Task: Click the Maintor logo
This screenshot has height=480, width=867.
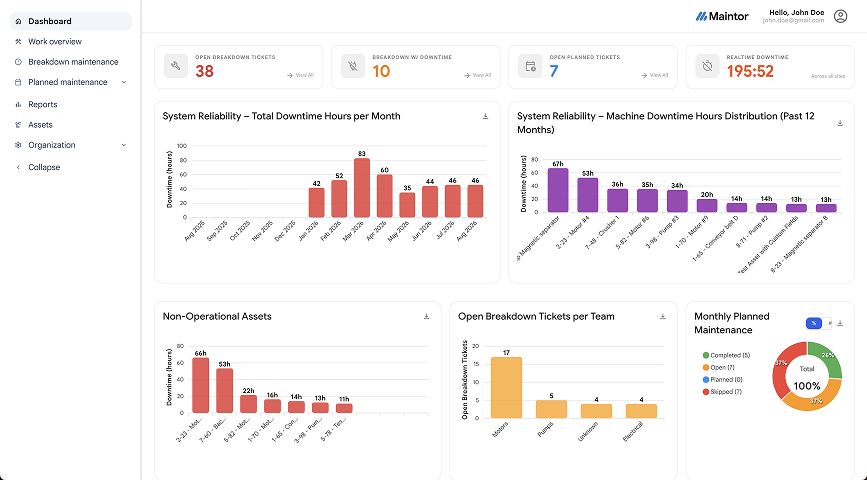Action: tap(722, 16)
